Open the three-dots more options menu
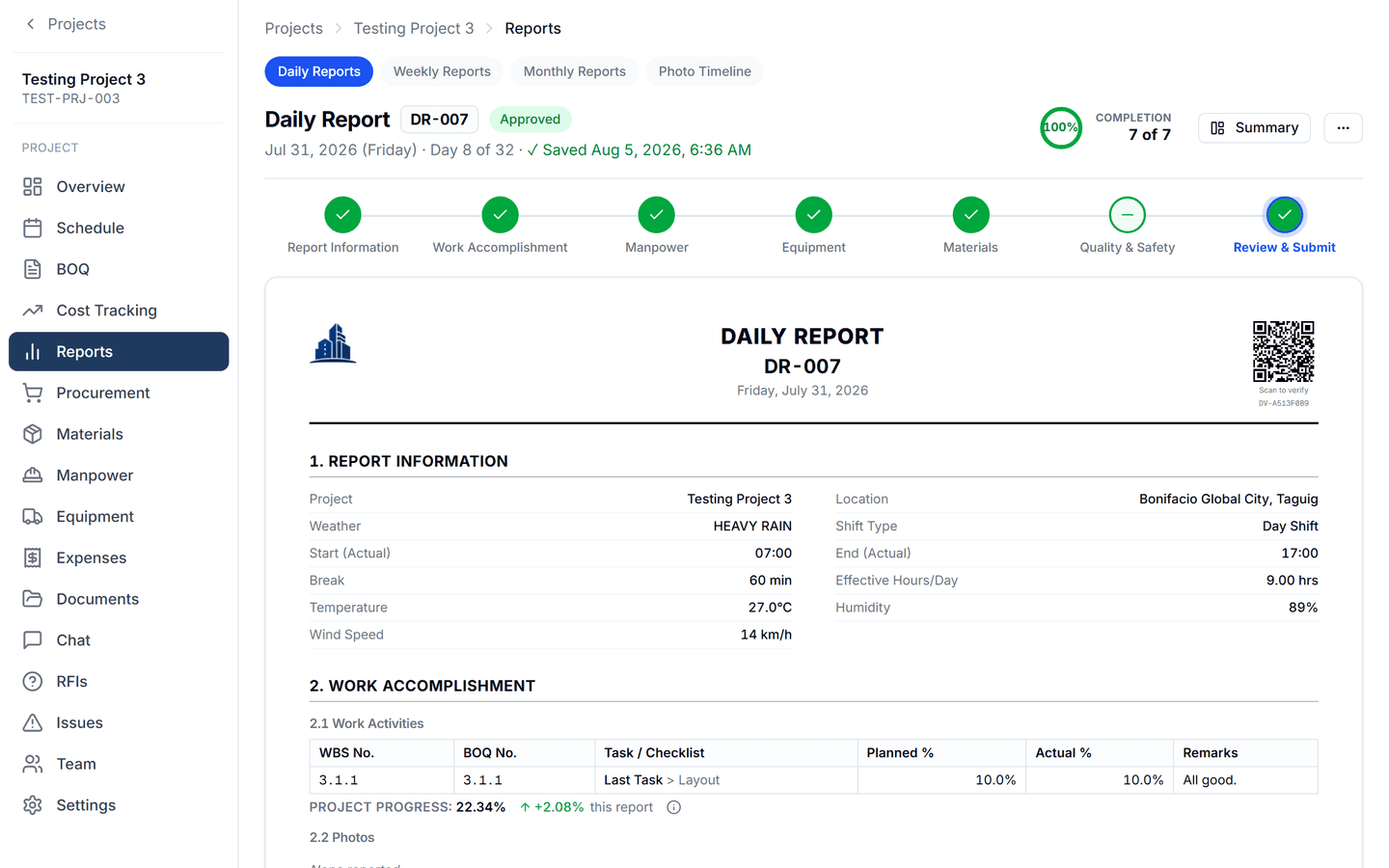The image size is (1389, 868). tap(1343, 128)
